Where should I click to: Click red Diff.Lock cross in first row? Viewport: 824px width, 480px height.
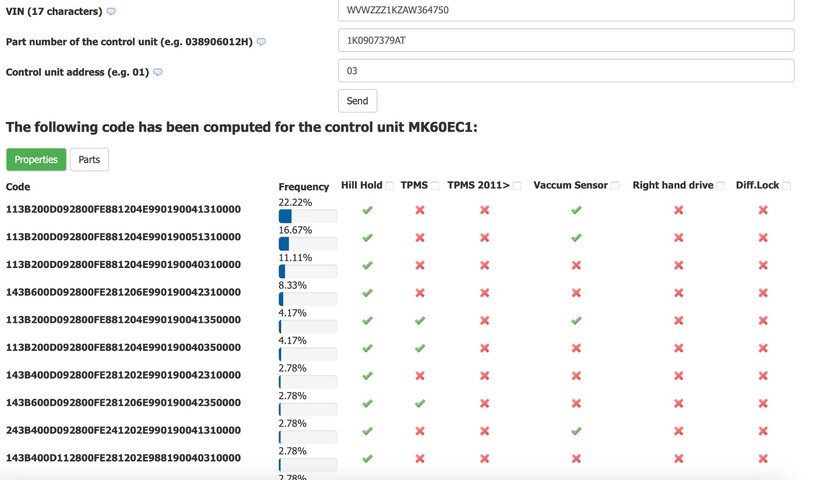[x=763, y=210]
